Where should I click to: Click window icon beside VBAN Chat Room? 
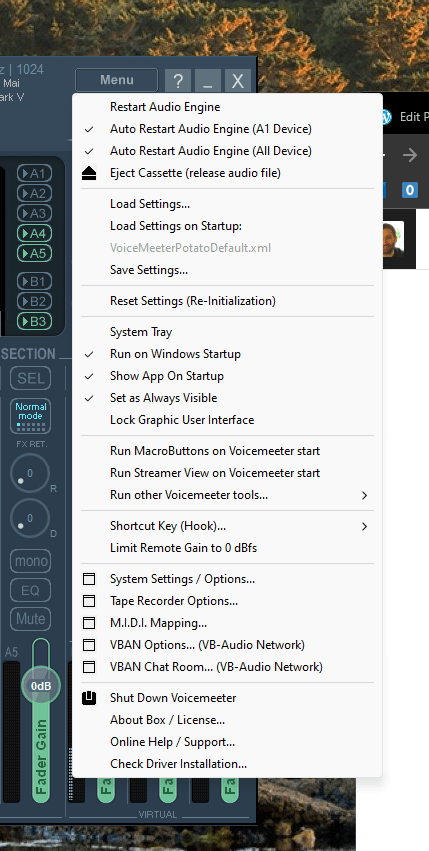pos(89,666)
